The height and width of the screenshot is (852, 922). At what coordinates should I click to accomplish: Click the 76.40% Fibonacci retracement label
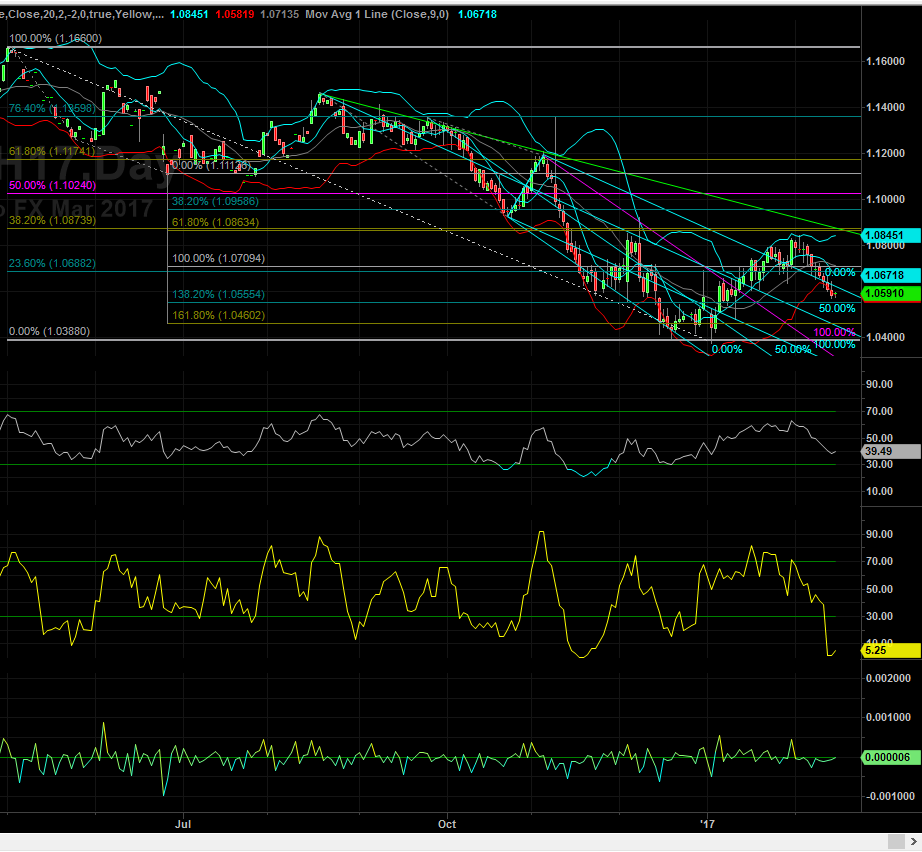point(52,108)
